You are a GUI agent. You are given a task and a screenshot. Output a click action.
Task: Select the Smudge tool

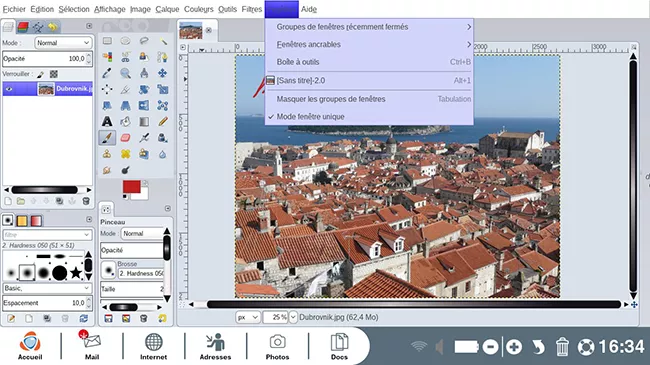107,170
